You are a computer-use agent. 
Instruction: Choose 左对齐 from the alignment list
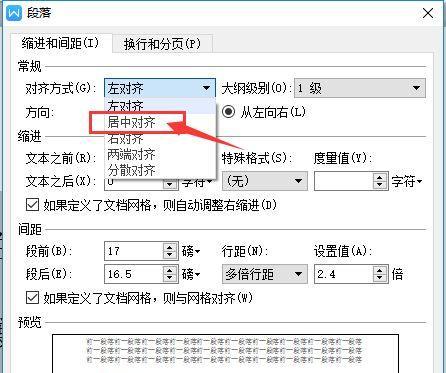(x=161, y=106)
